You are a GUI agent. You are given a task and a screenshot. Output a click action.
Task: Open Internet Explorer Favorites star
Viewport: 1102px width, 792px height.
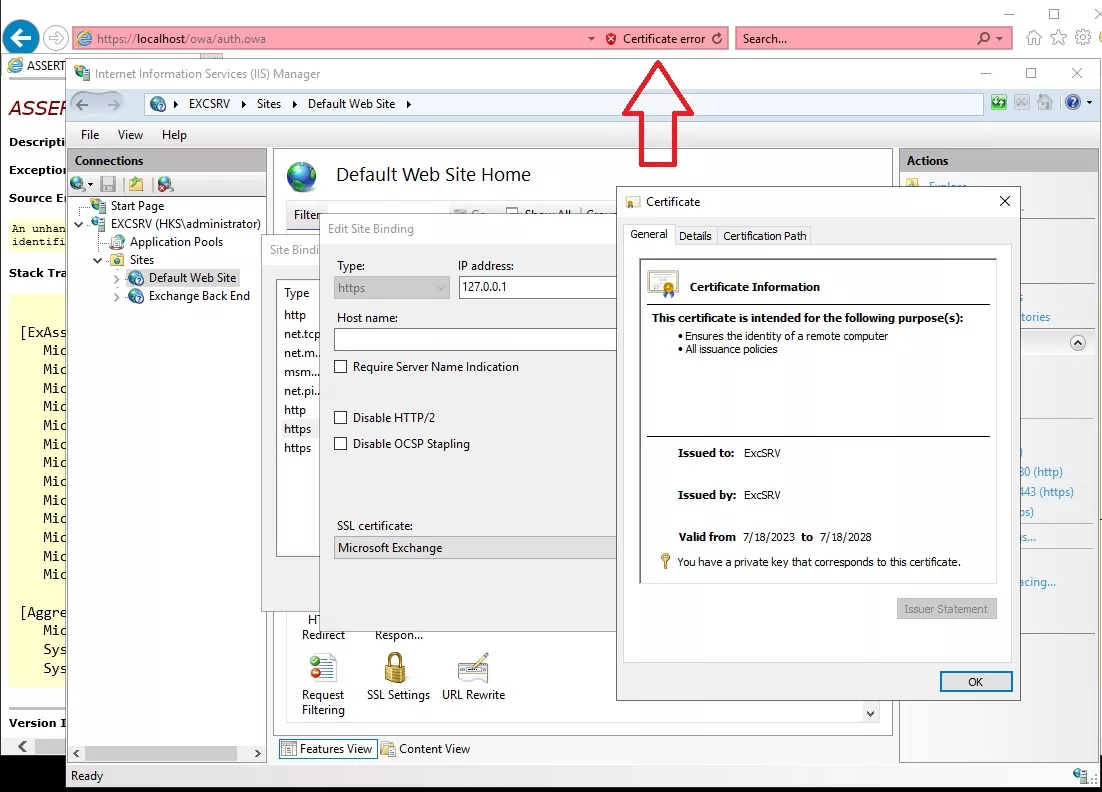pyautogui.click(x=1058, y=38)
